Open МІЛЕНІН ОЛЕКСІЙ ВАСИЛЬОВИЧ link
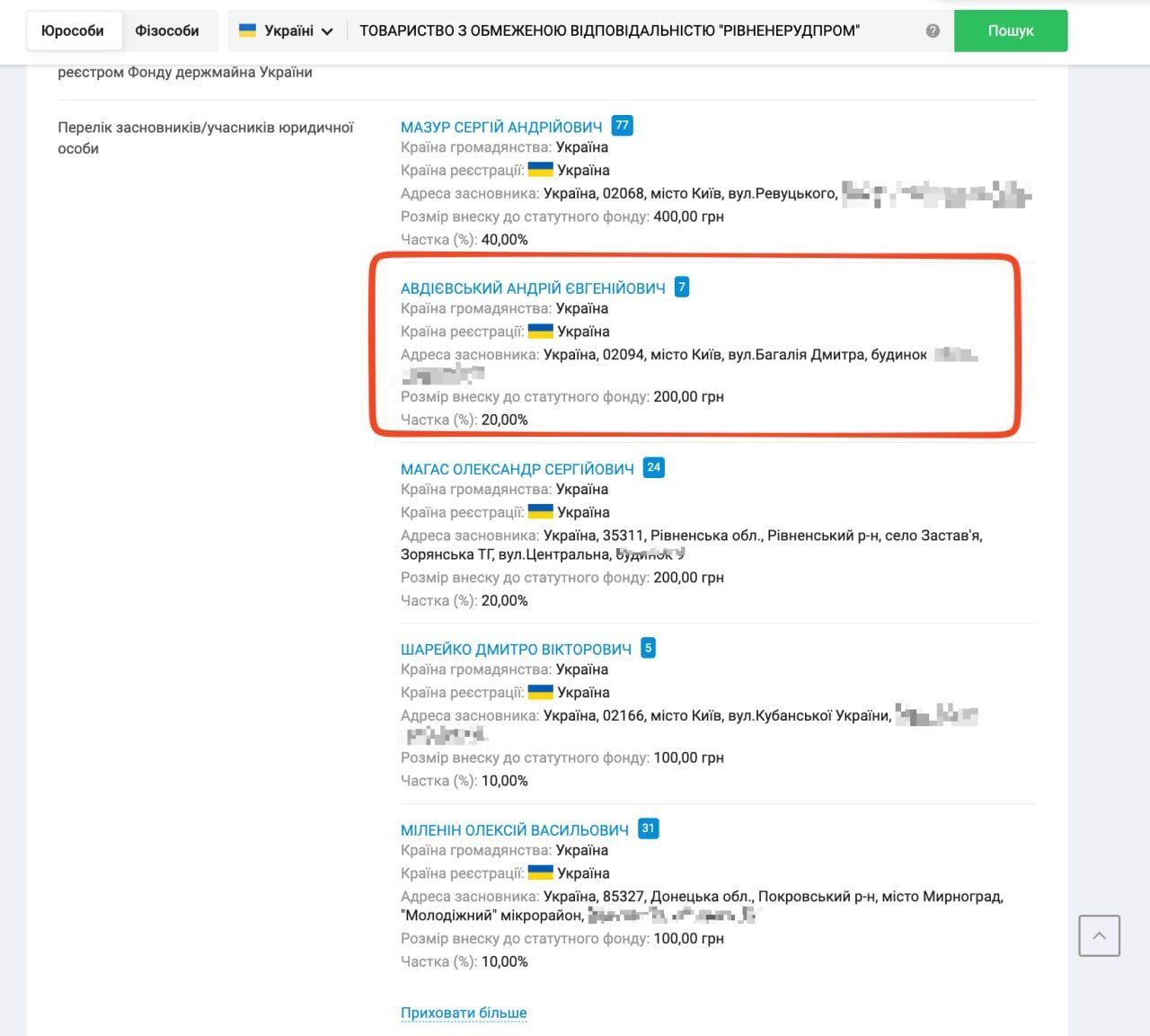The image size is (1150, 1036). click(x=515, y=830)
